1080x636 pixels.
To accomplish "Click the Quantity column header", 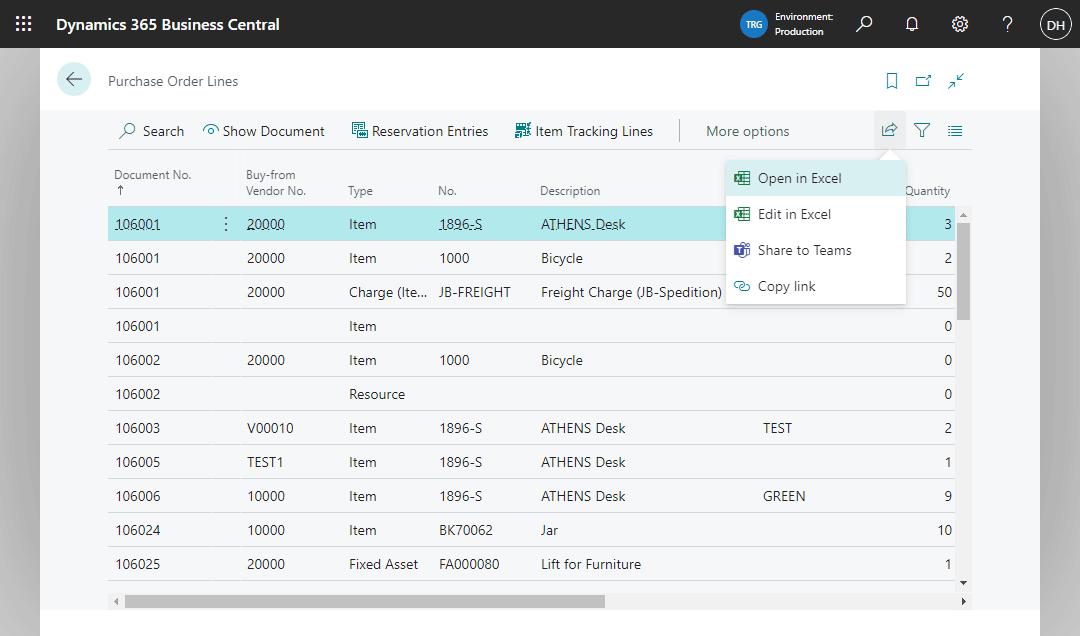I will [x=927, y=191].
